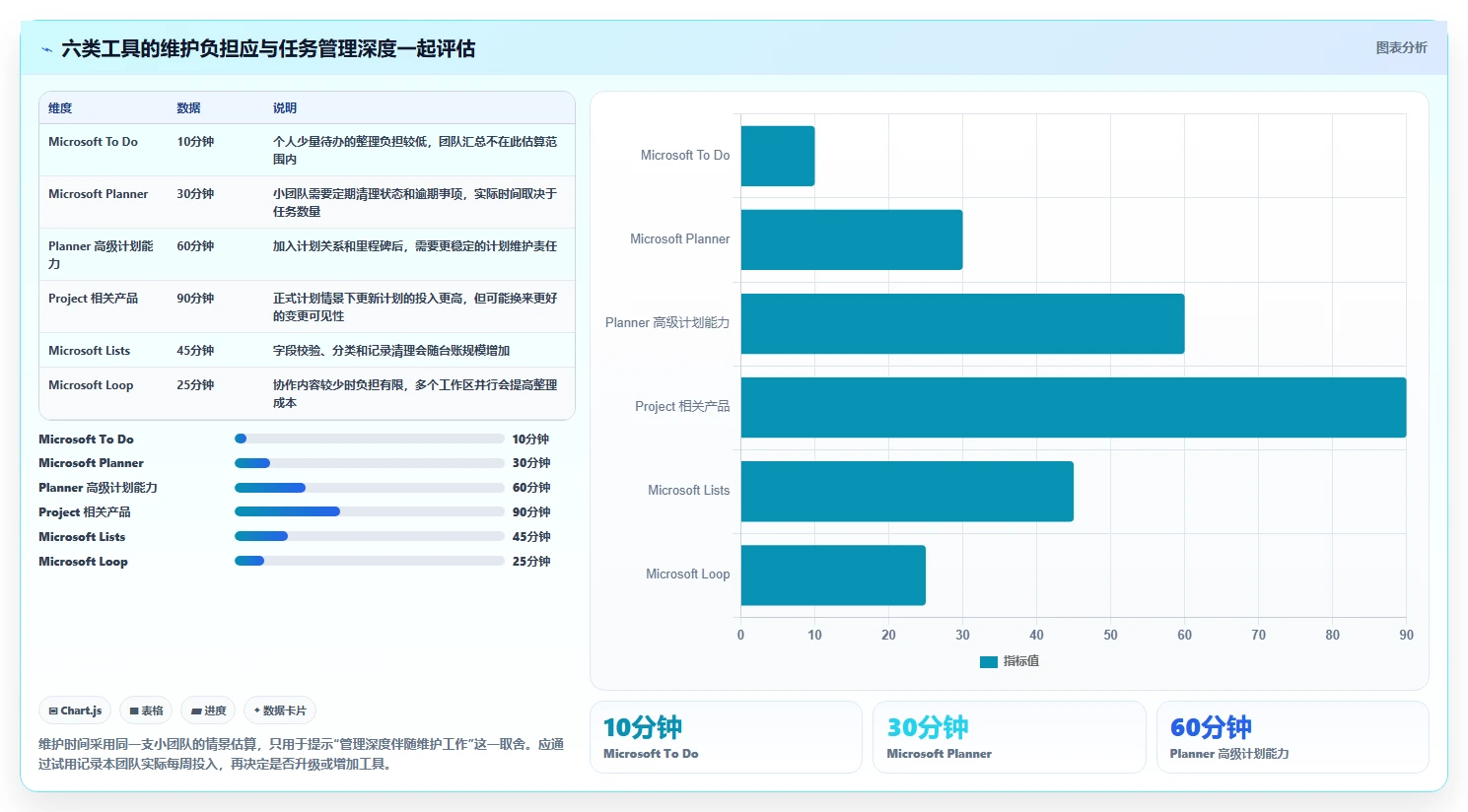Click the Planner 高级计划能力 chart bar

point(962,323)
